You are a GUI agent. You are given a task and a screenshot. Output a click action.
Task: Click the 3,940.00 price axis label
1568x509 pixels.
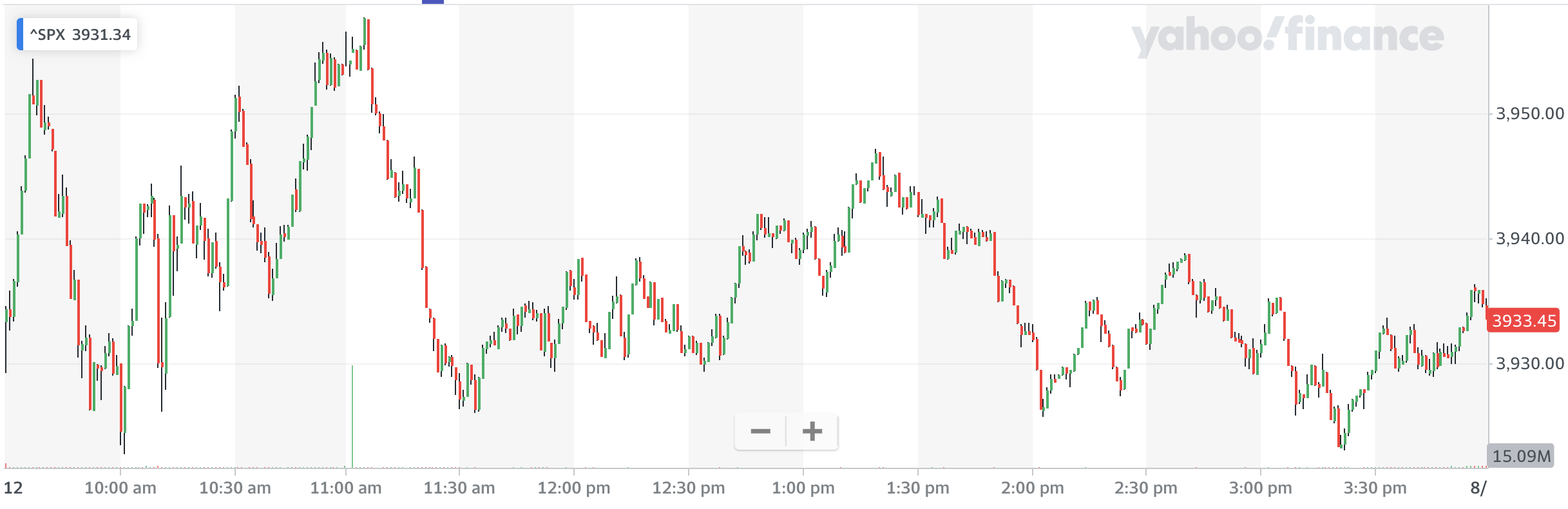1529,239
